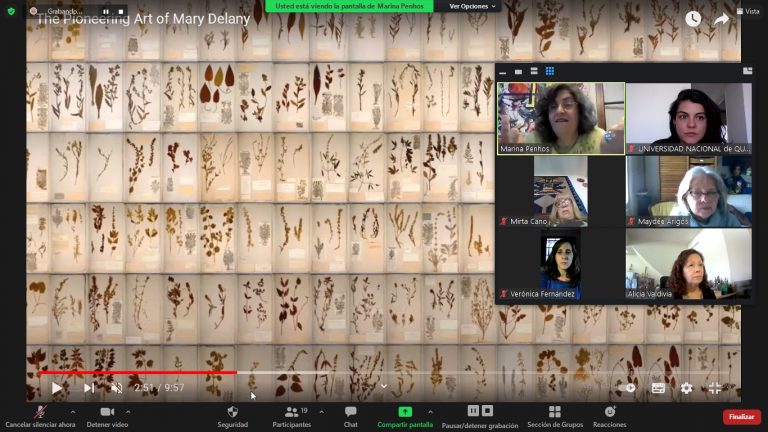Click the video share arrow icon

point(721,19)
